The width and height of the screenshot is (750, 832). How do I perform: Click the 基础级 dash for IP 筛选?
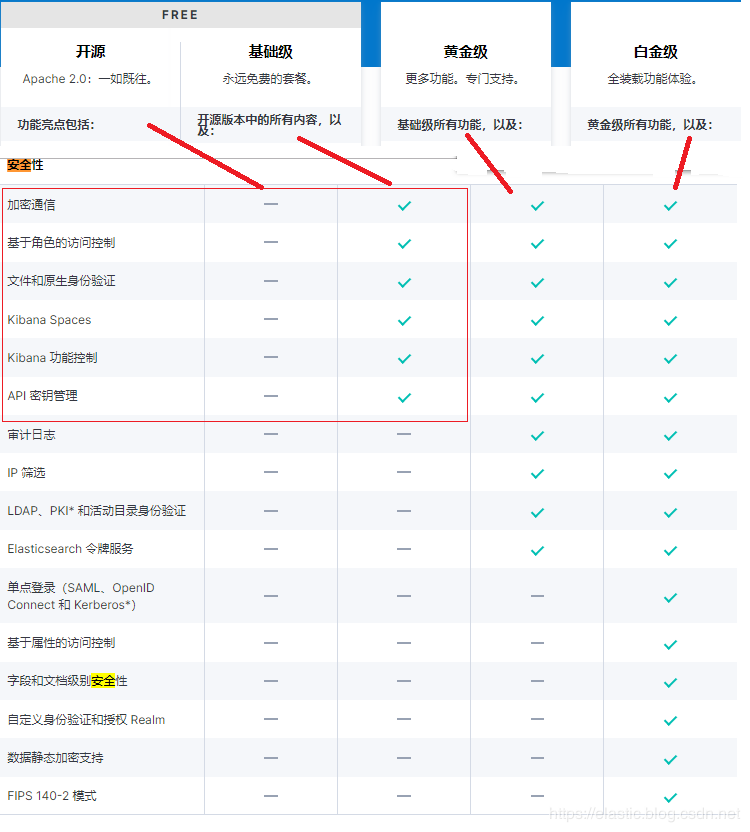tap(404, 472)
